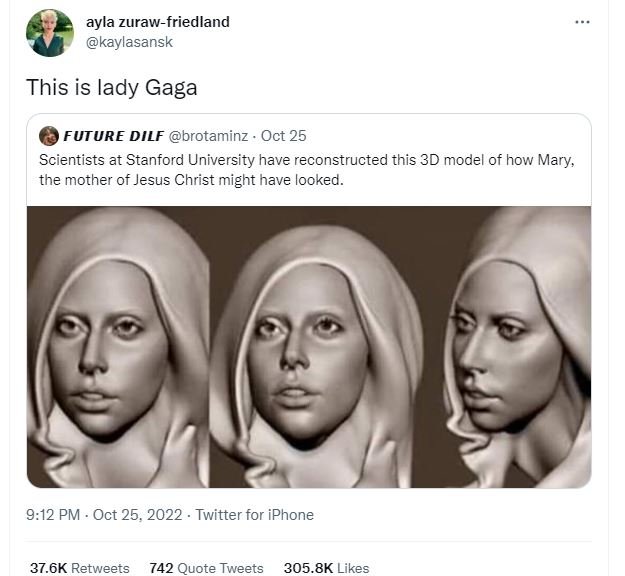The image size is (625, 576).
Task: Click the @kaylasansk handle
Action: [142, 42]
